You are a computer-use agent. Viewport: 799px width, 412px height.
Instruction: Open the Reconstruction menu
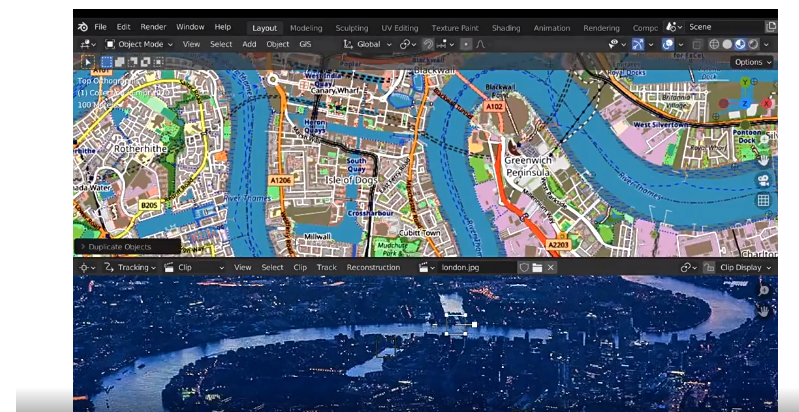[x=373, y=267]
